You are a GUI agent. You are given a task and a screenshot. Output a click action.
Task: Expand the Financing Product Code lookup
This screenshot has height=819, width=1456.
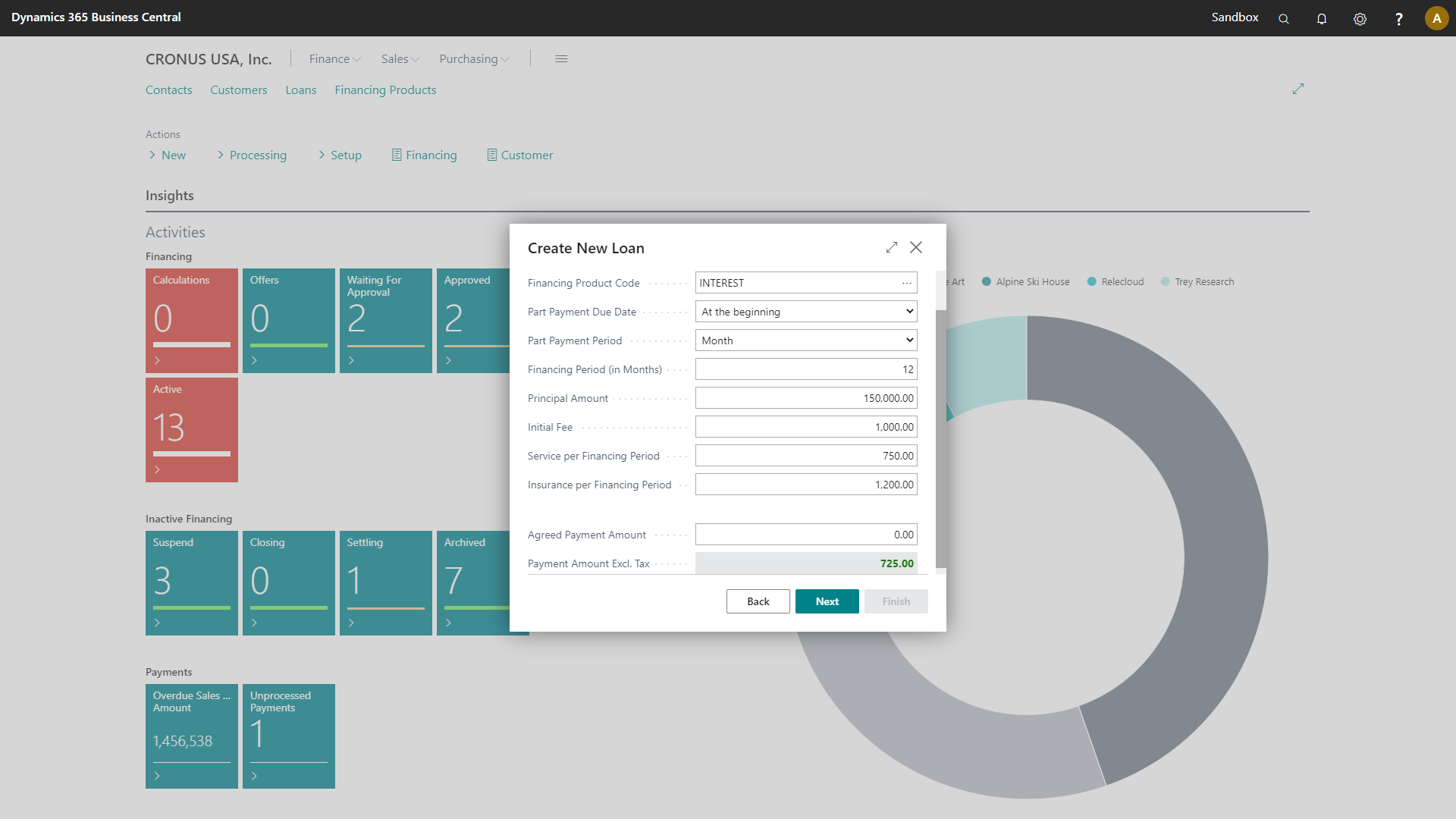906,283
